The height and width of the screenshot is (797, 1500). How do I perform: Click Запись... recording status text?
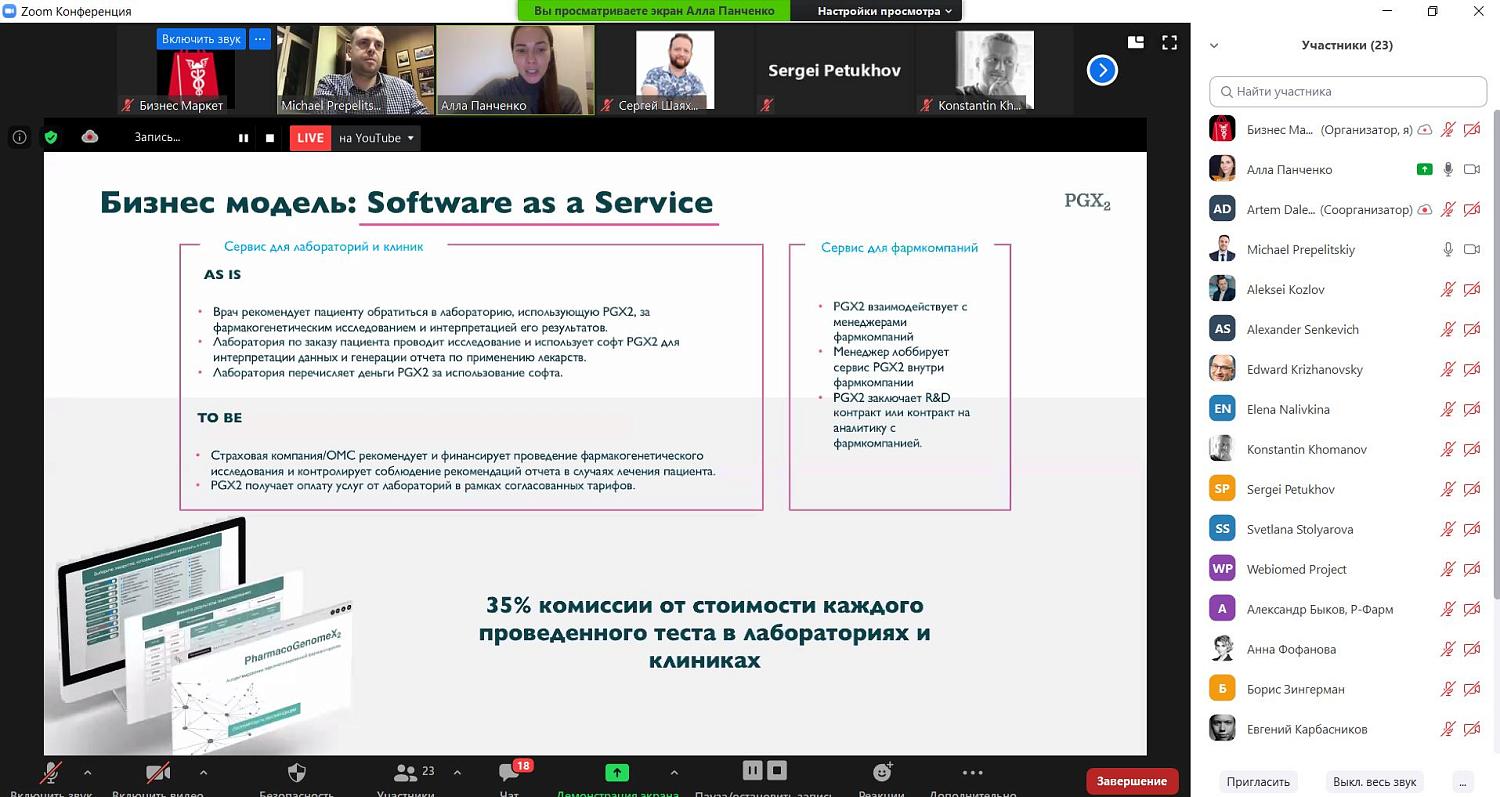pyautogui.click(x=157, y=138)
